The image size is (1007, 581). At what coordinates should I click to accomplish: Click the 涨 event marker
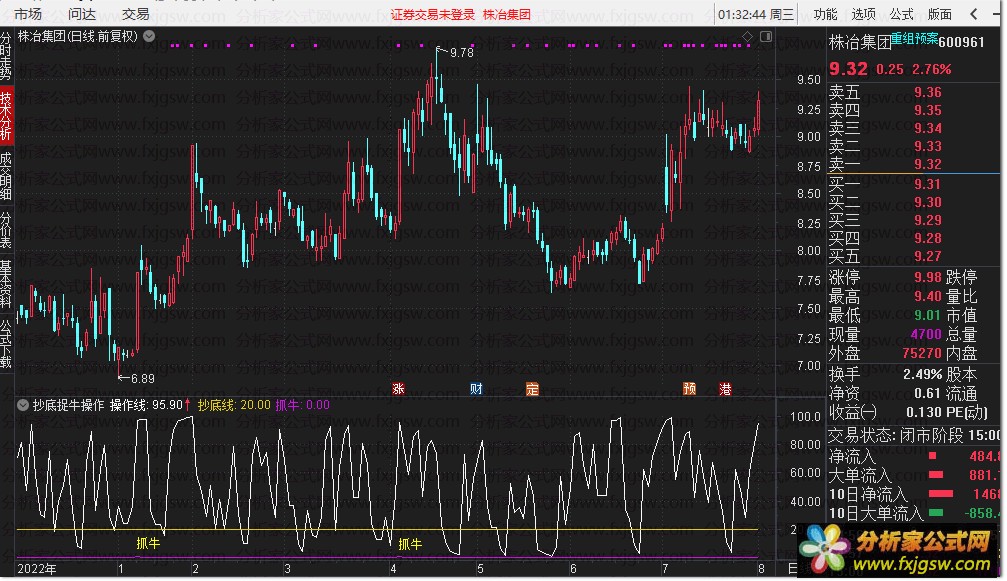click(398, 388)
